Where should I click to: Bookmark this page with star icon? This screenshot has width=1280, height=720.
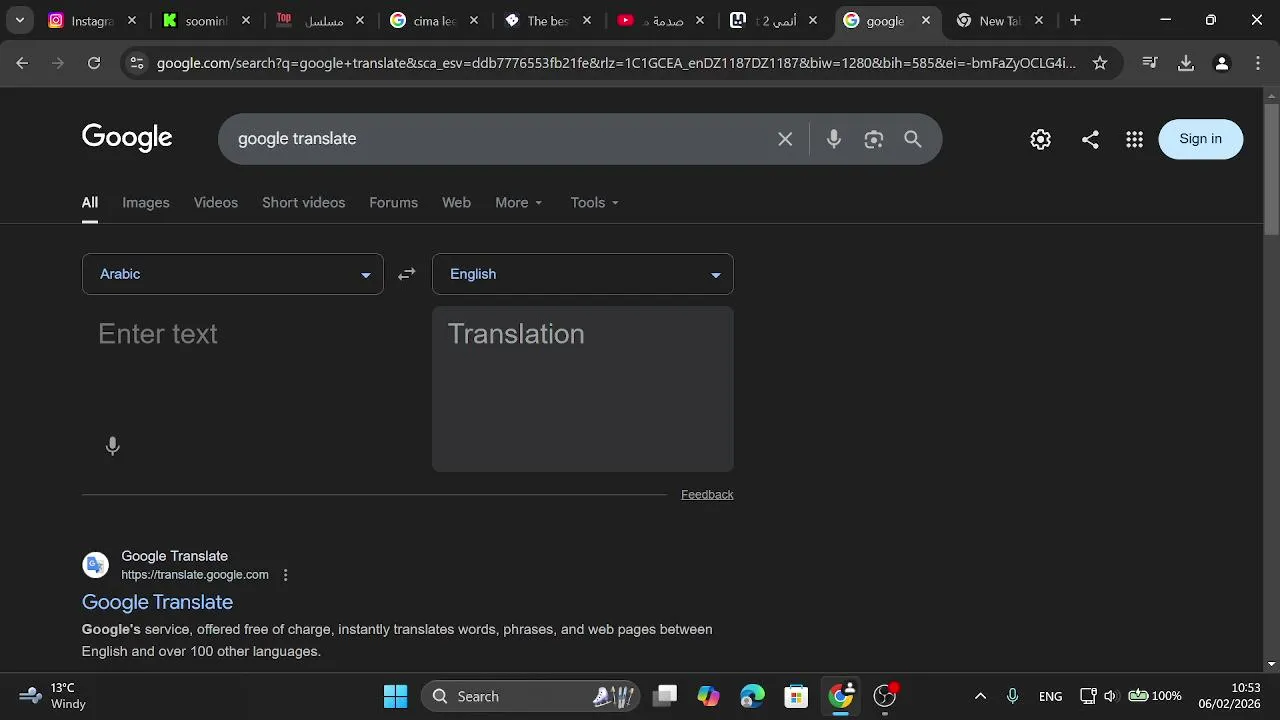pyautogui.click(x=1100, y=63)
